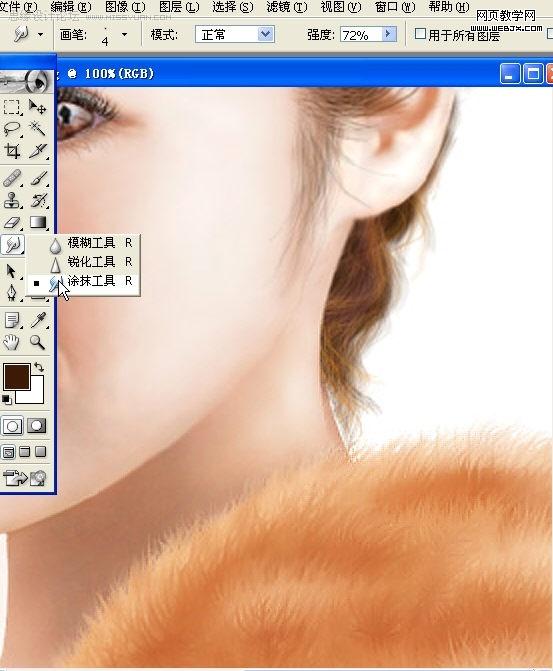Click the 强度 72% input field

(361, 35)
